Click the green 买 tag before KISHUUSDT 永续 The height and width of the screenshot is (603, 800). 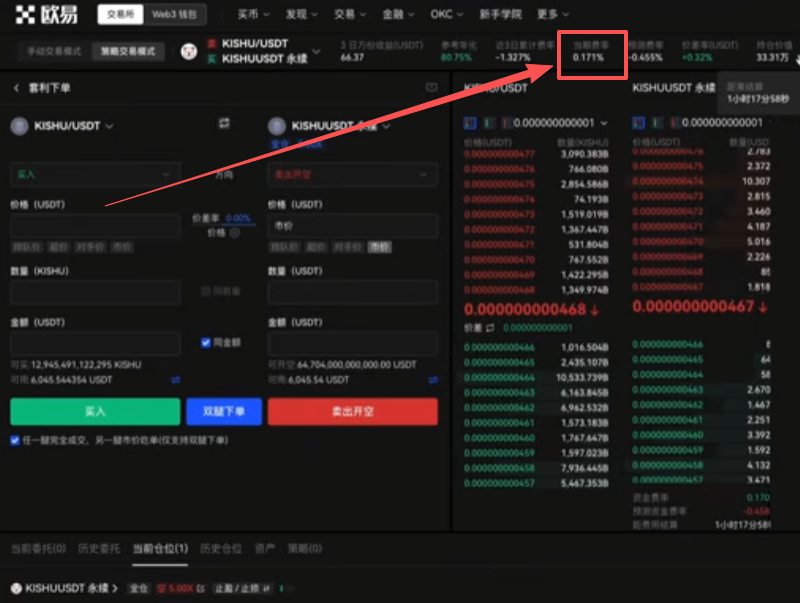212,59
